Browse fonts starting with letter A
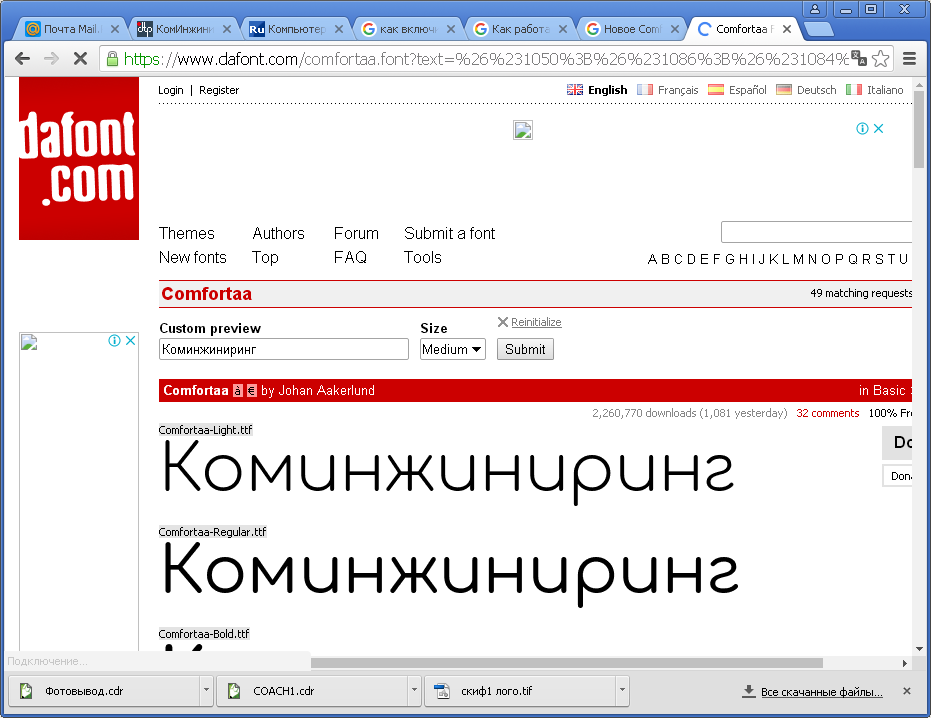The height and width of the screenshot is (718, 931). (652, 259)
